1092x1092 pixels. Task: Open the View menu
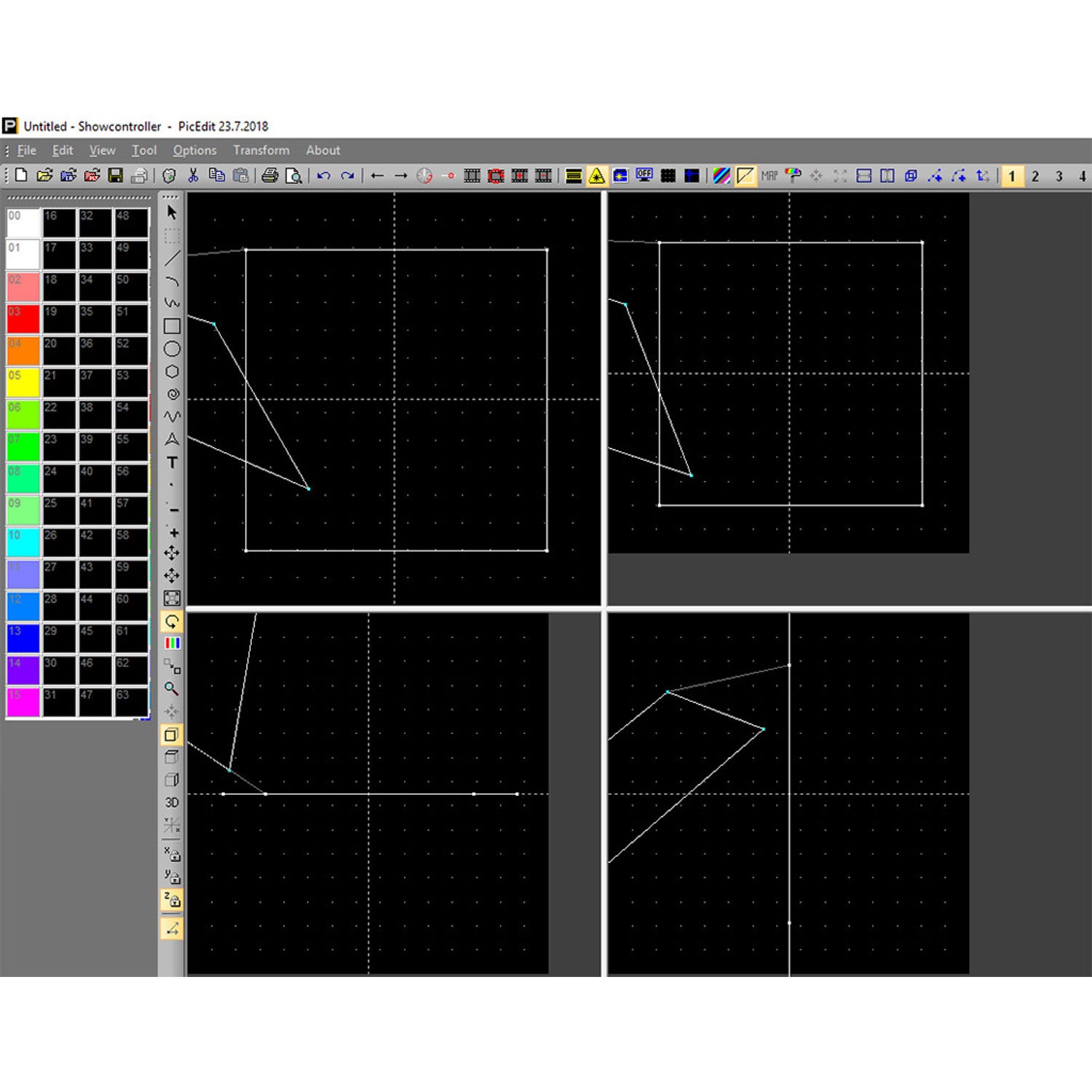[x=103, y=151]
